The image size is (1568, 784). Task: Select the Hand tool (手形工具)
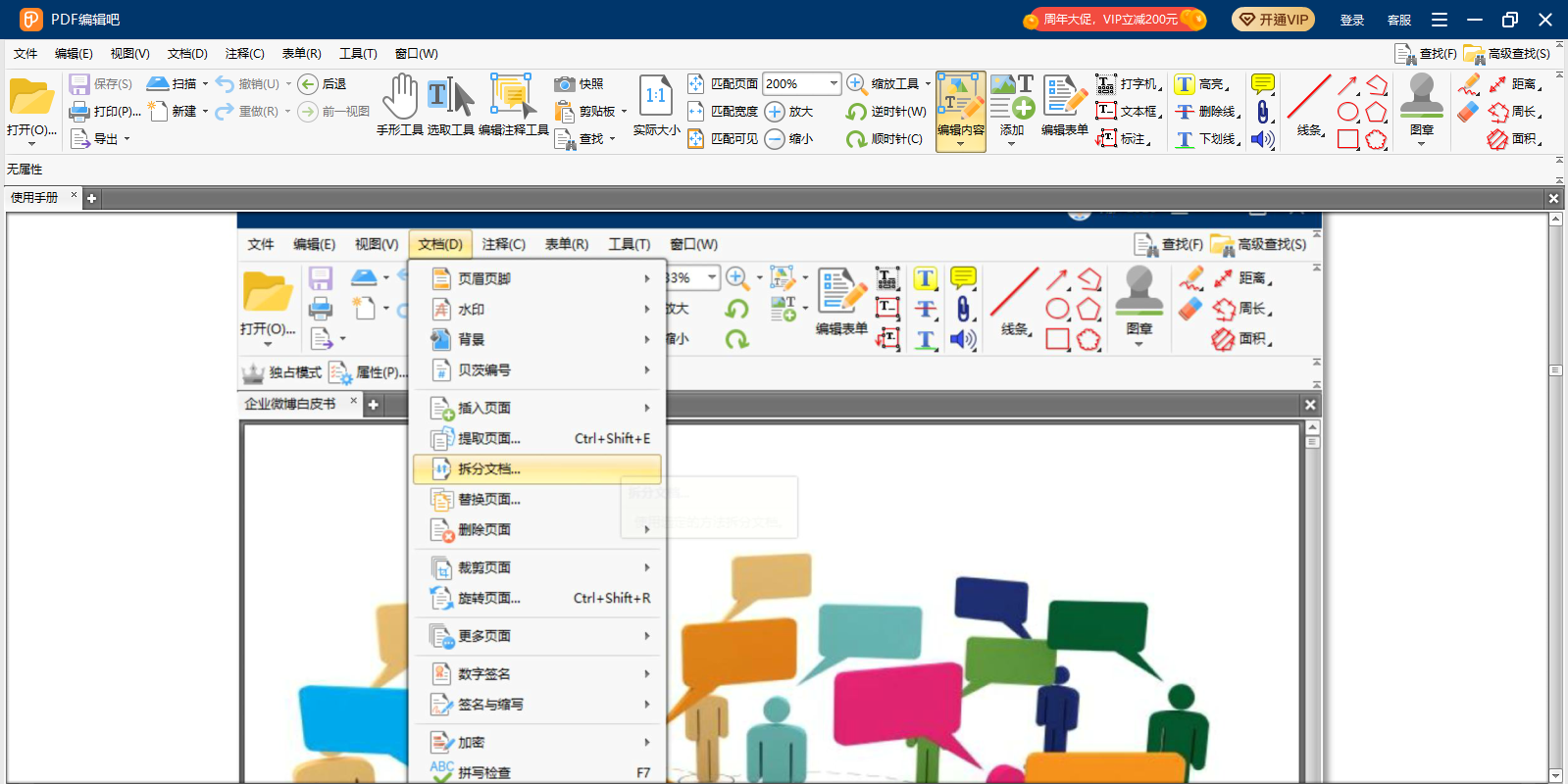(x=399, y=105)
